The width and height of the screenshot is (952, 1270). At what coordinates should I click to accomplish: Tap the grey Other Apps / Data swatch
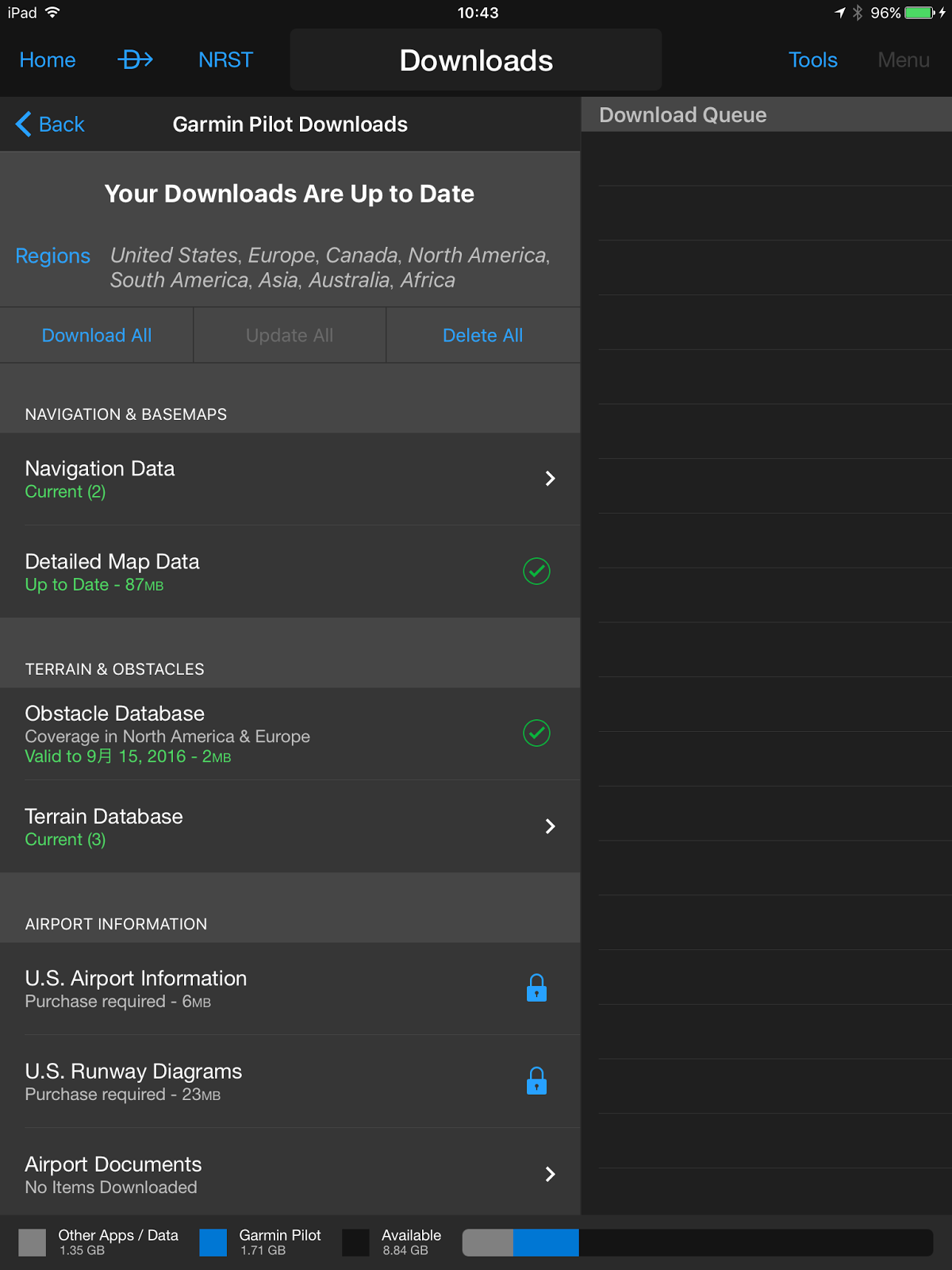click(x=33, y=1242)
